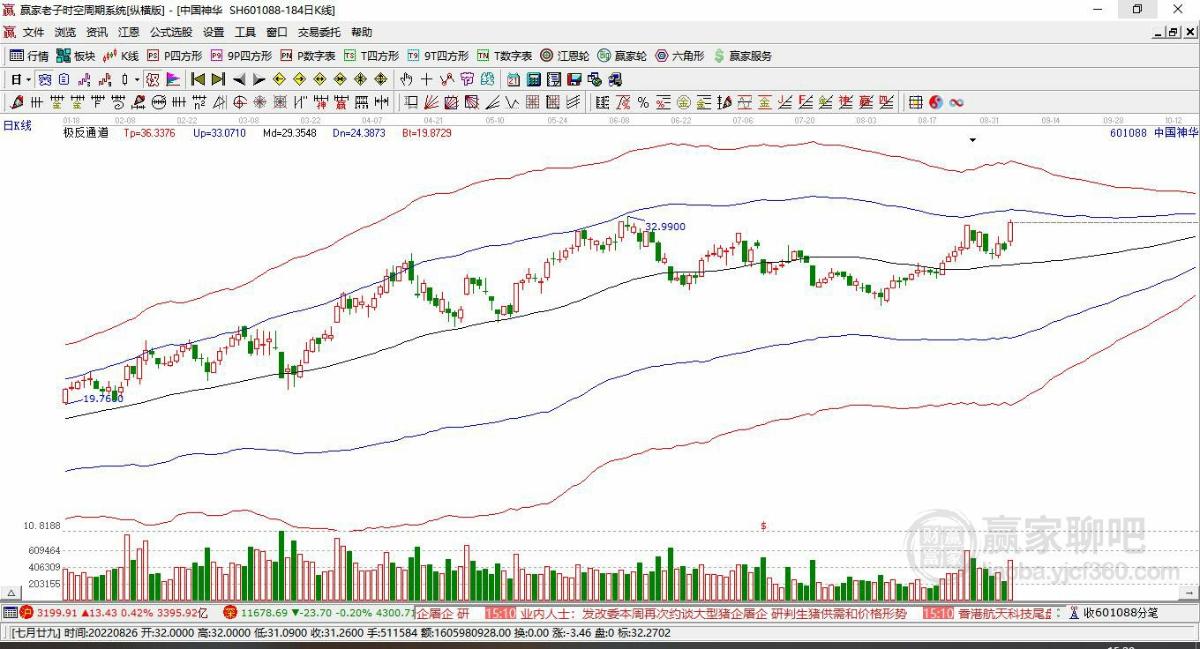Click the colored flag icon
The width and height of the screenshot is (1200, 649).
pos(172,79)
